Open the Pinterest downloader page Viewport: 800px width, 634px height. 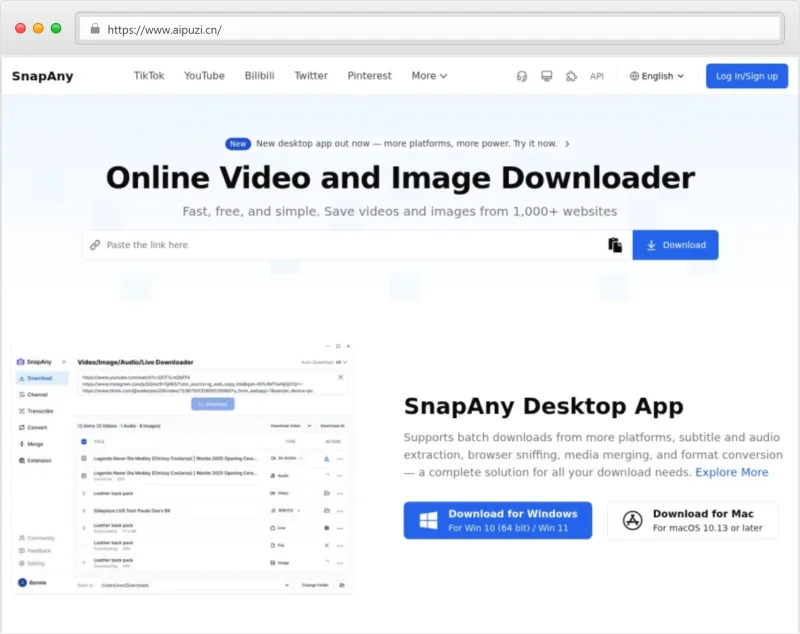click(369, 75)
